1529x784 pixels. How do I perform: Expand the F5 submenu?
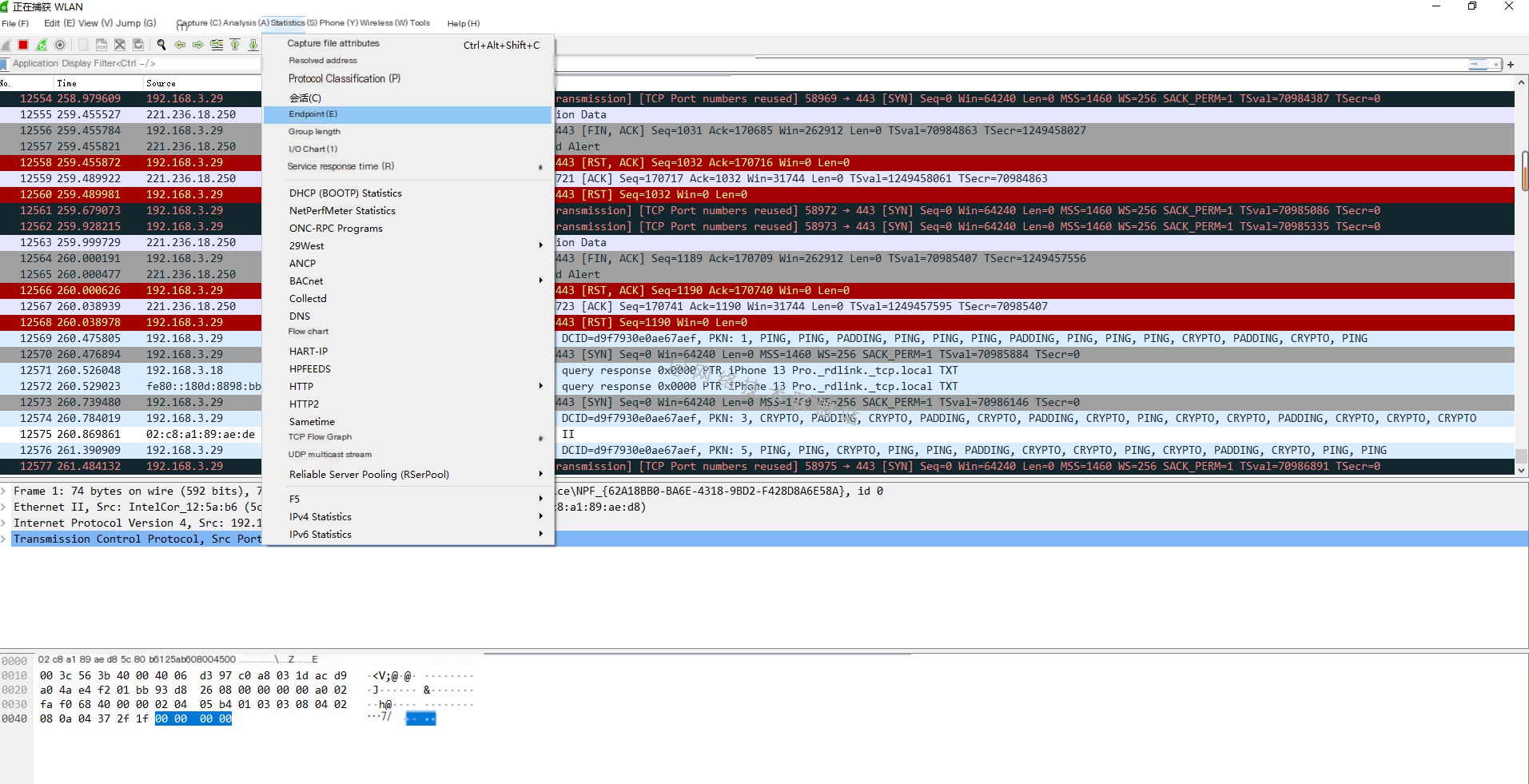coord(408,499)
